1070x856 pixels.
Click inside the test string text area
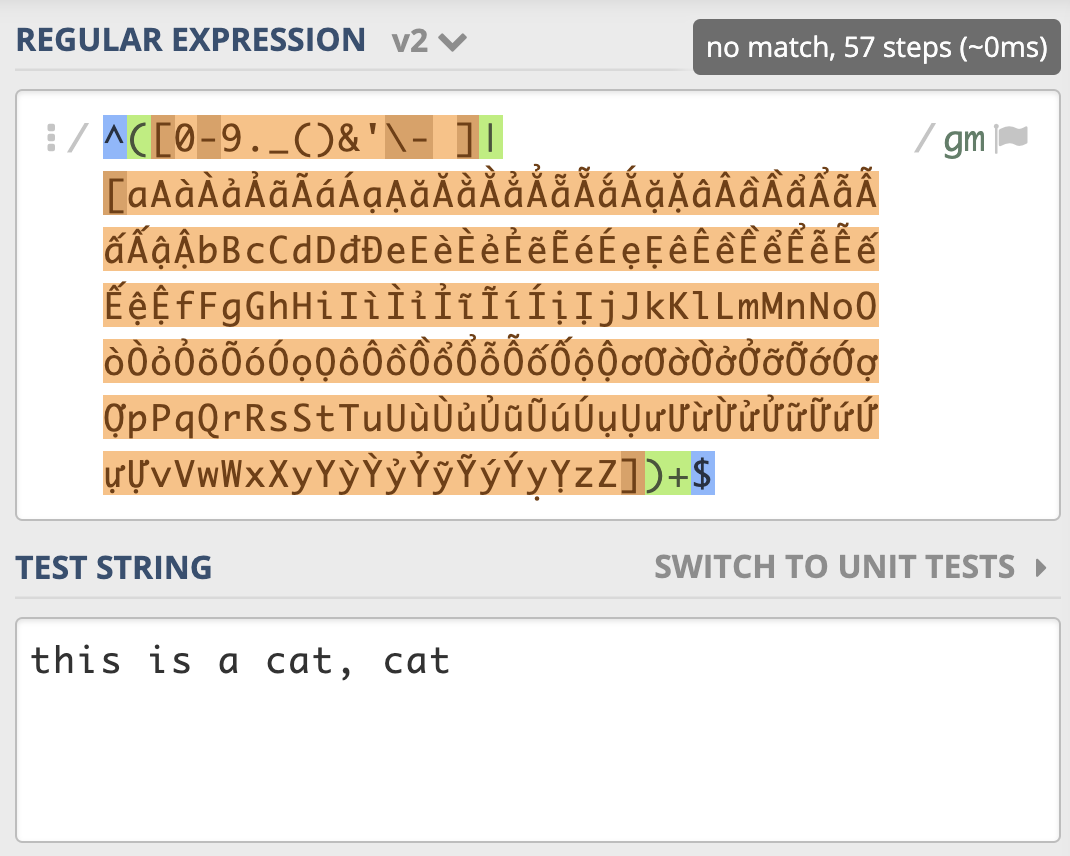point(537,730)
